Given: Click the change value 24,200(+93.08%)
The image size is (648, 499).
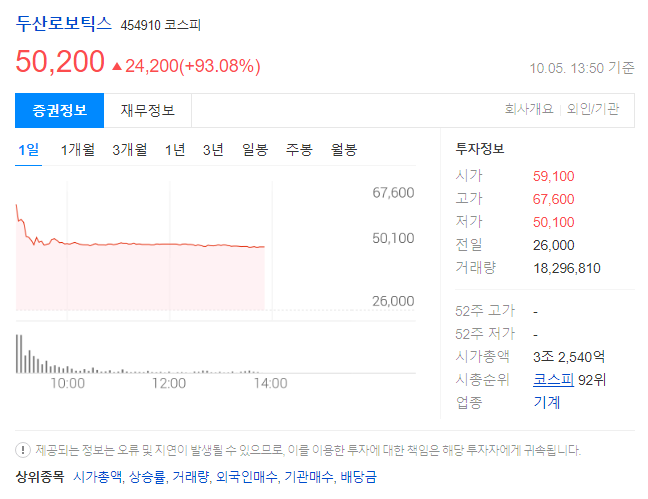Looking at the screenshot, I should tap(193, 66).
